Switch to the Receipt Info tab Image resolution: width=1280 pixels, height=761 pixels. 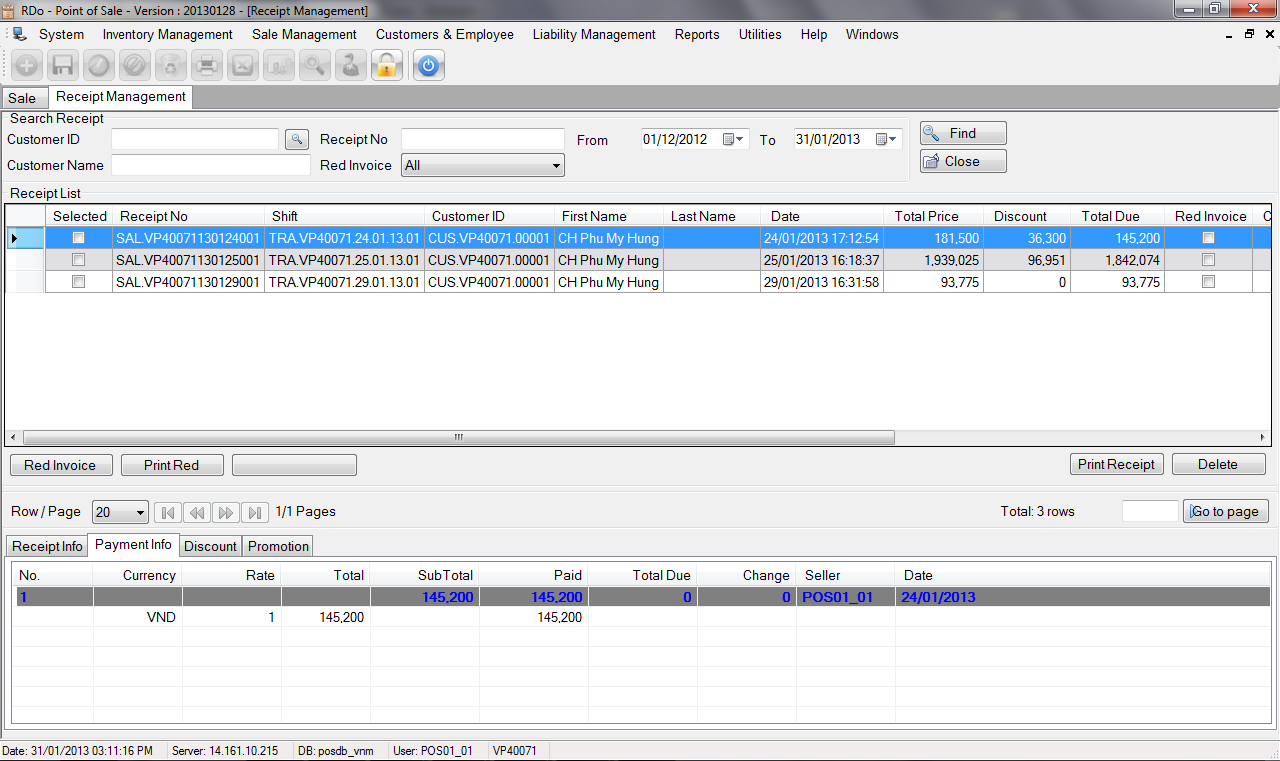pos(47,546)
